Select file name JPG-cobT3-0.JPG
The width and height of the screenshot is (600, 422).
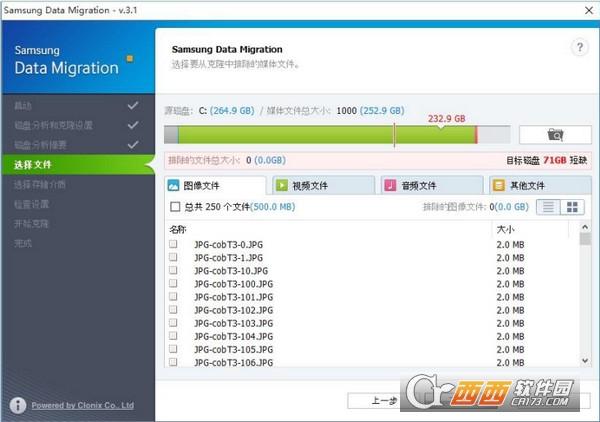[228, 244]
